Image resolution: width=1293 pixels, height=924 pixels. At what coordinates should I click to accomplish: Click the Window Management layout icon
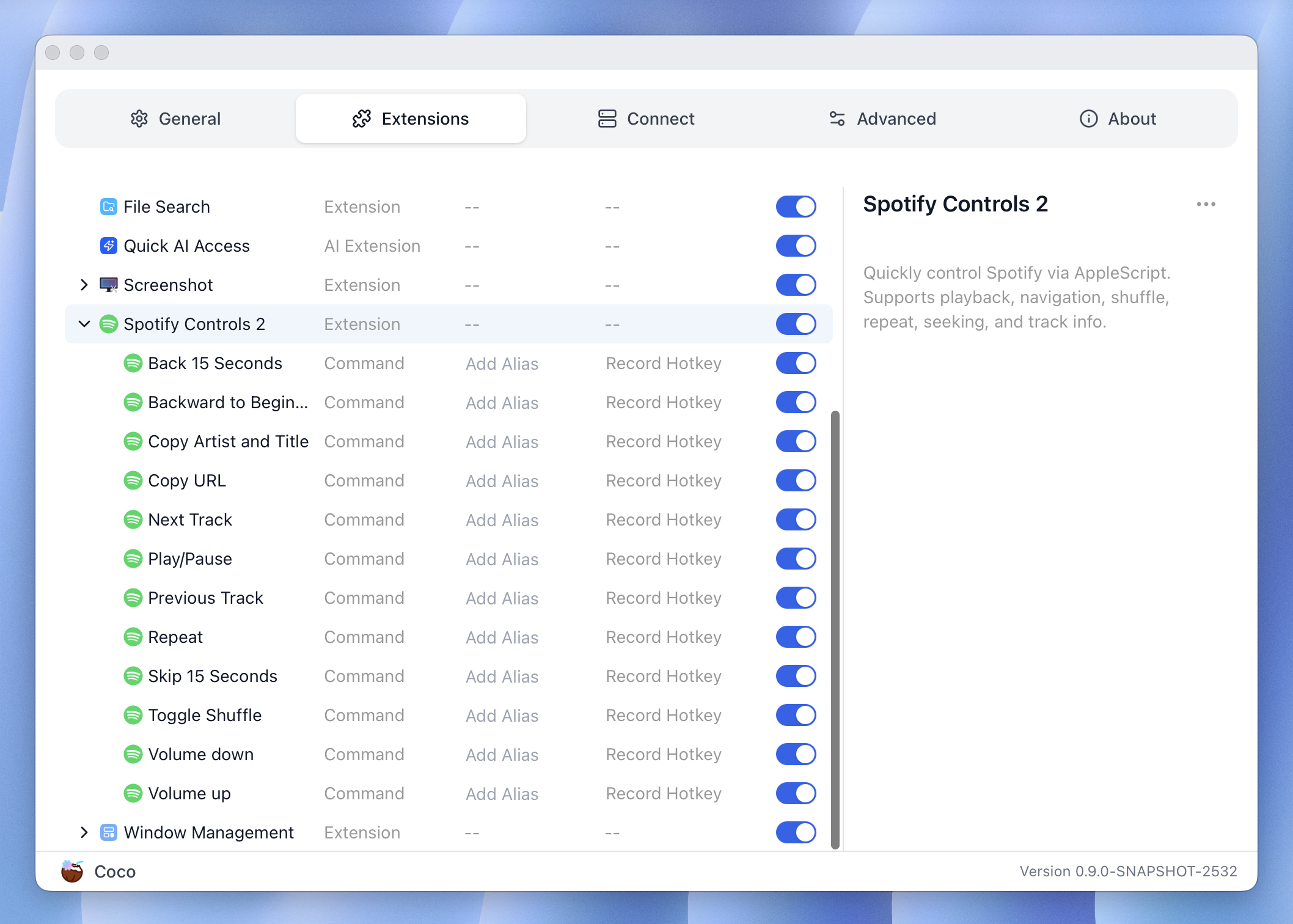tap(108, 832)
